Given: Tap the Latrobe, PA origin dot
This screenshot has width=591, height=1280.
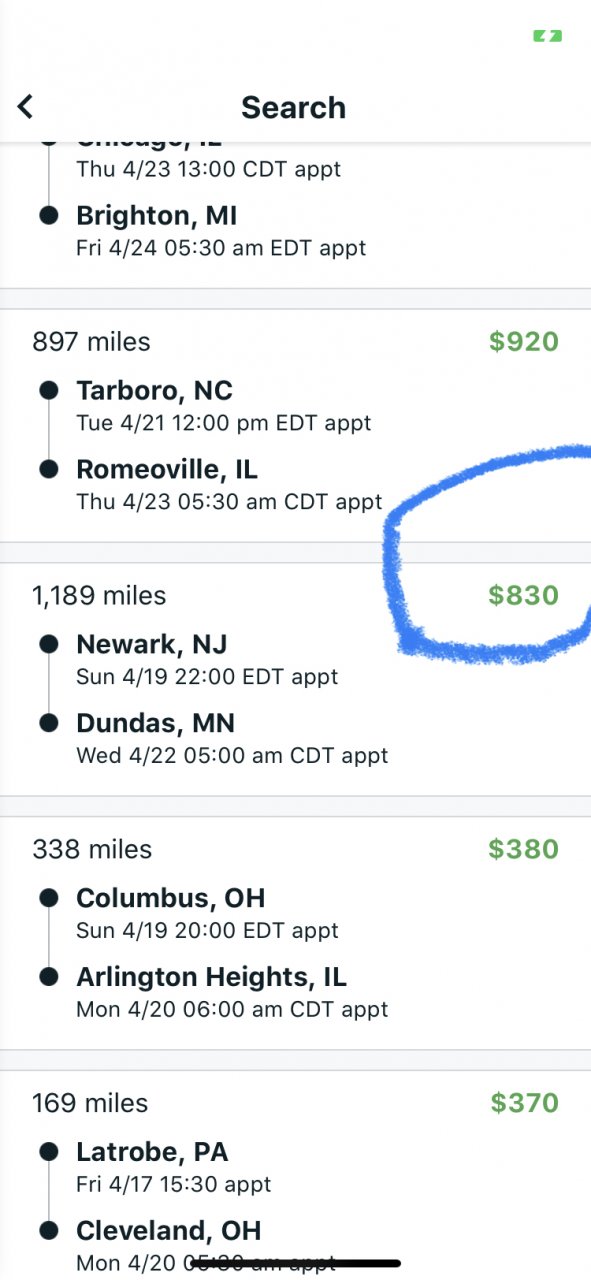Looking at the screenshot, I should click(x=48, y=1153).
